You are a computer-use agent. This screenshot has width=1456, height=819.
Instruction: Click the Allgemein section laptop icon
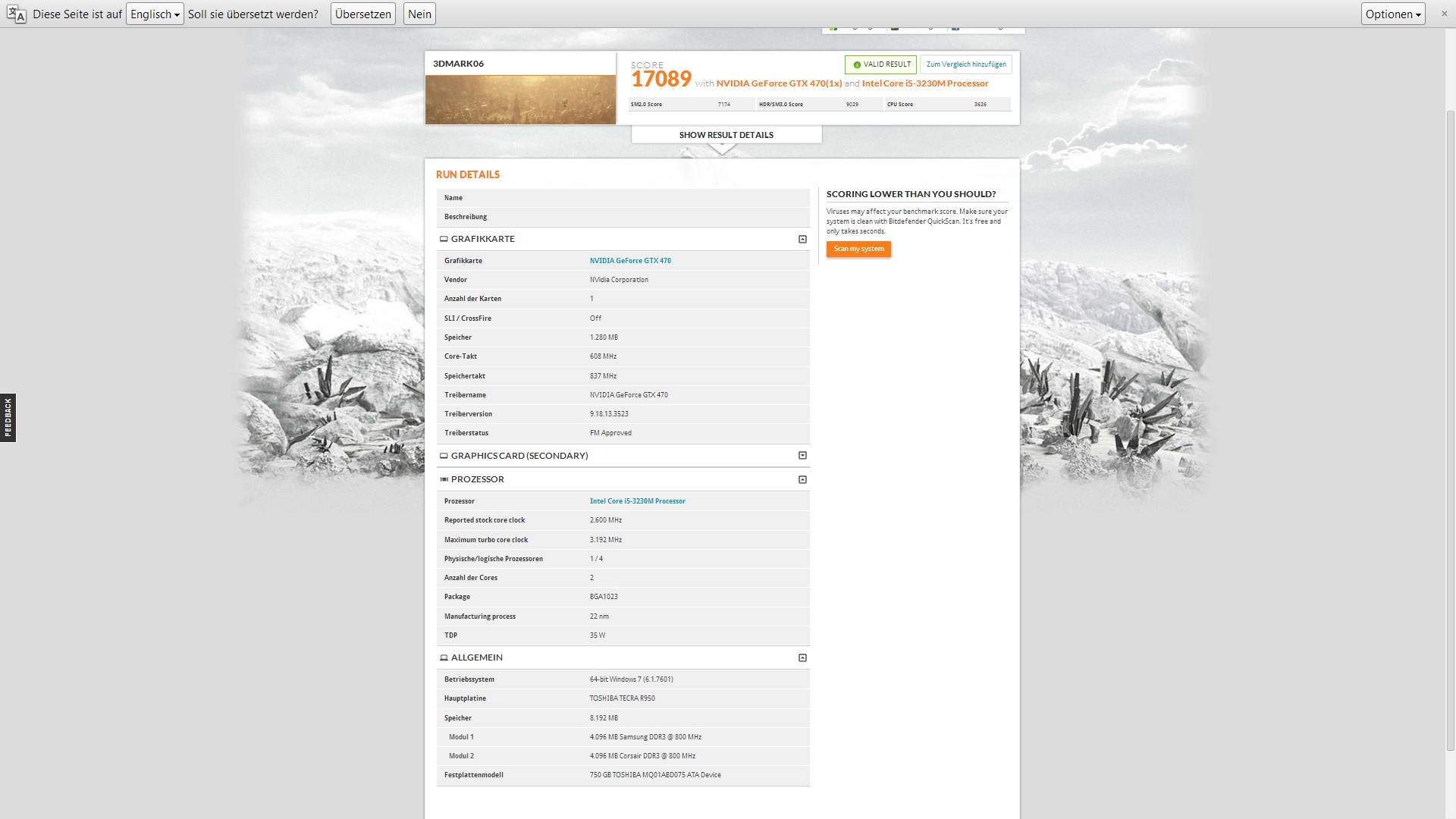pos(444,657)
